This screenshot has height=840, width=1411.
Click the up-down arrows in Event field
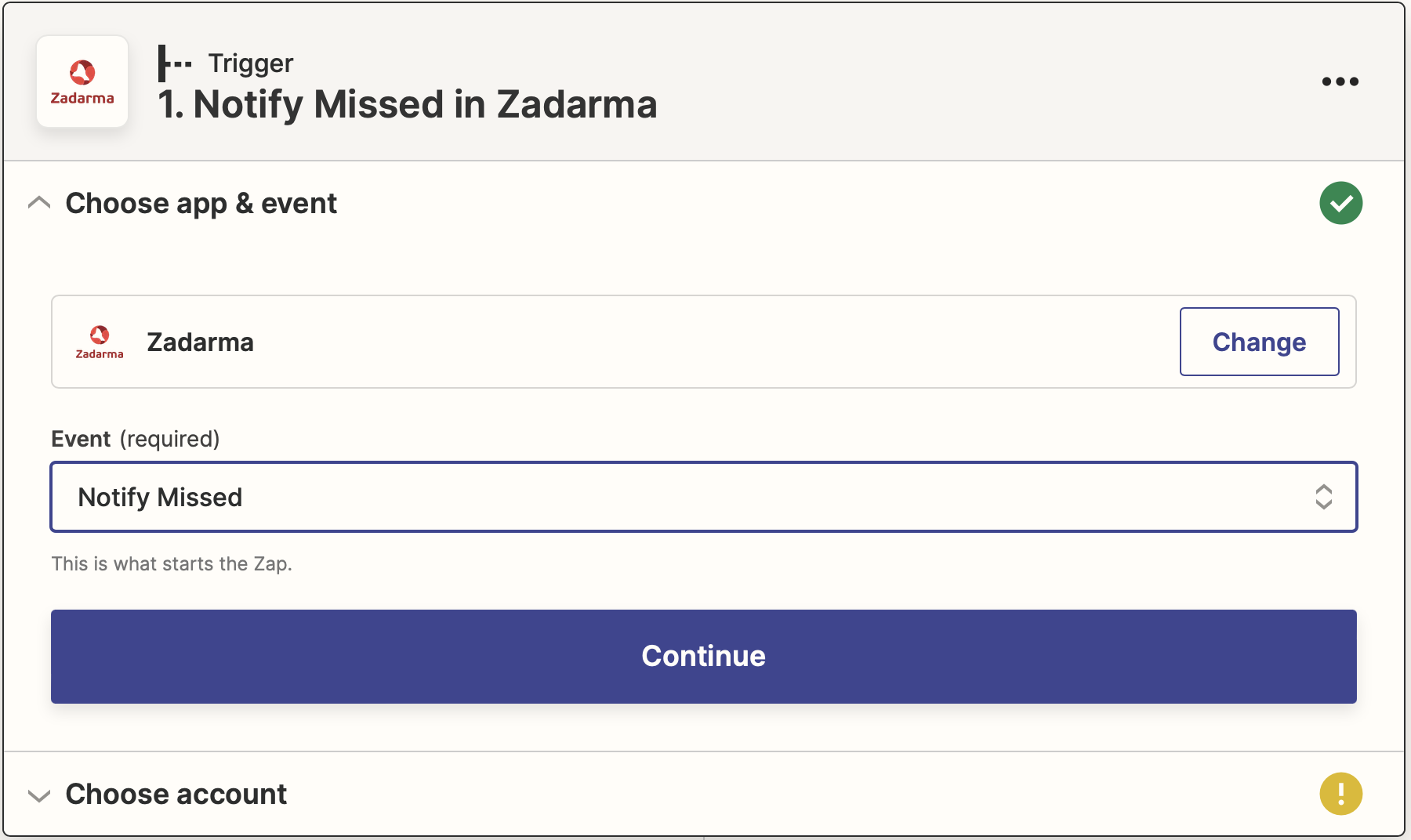[x=1323, y=497]
